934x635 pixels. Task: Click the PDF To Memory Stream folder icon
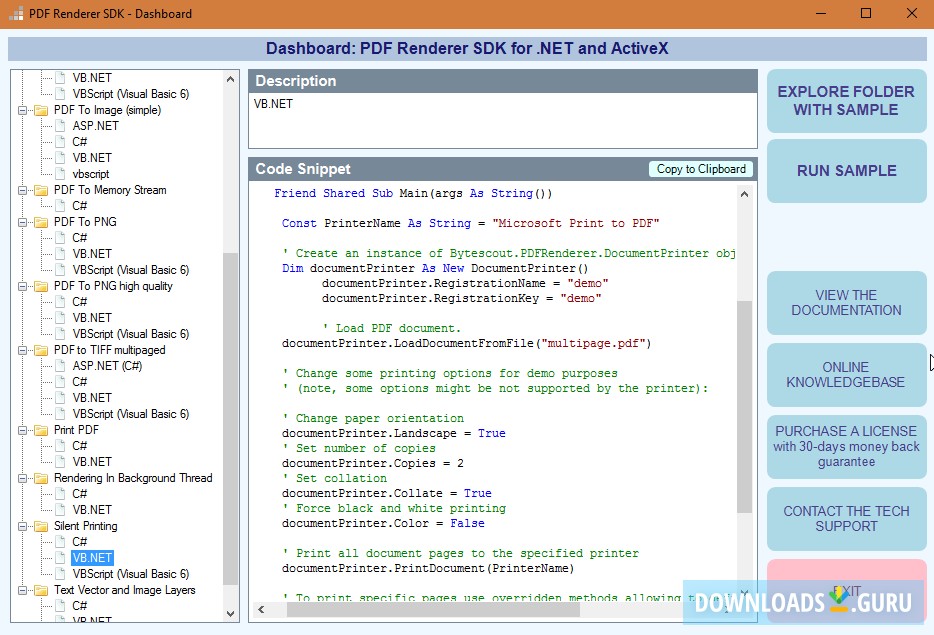pyautogui.click(x=41, y=190)
